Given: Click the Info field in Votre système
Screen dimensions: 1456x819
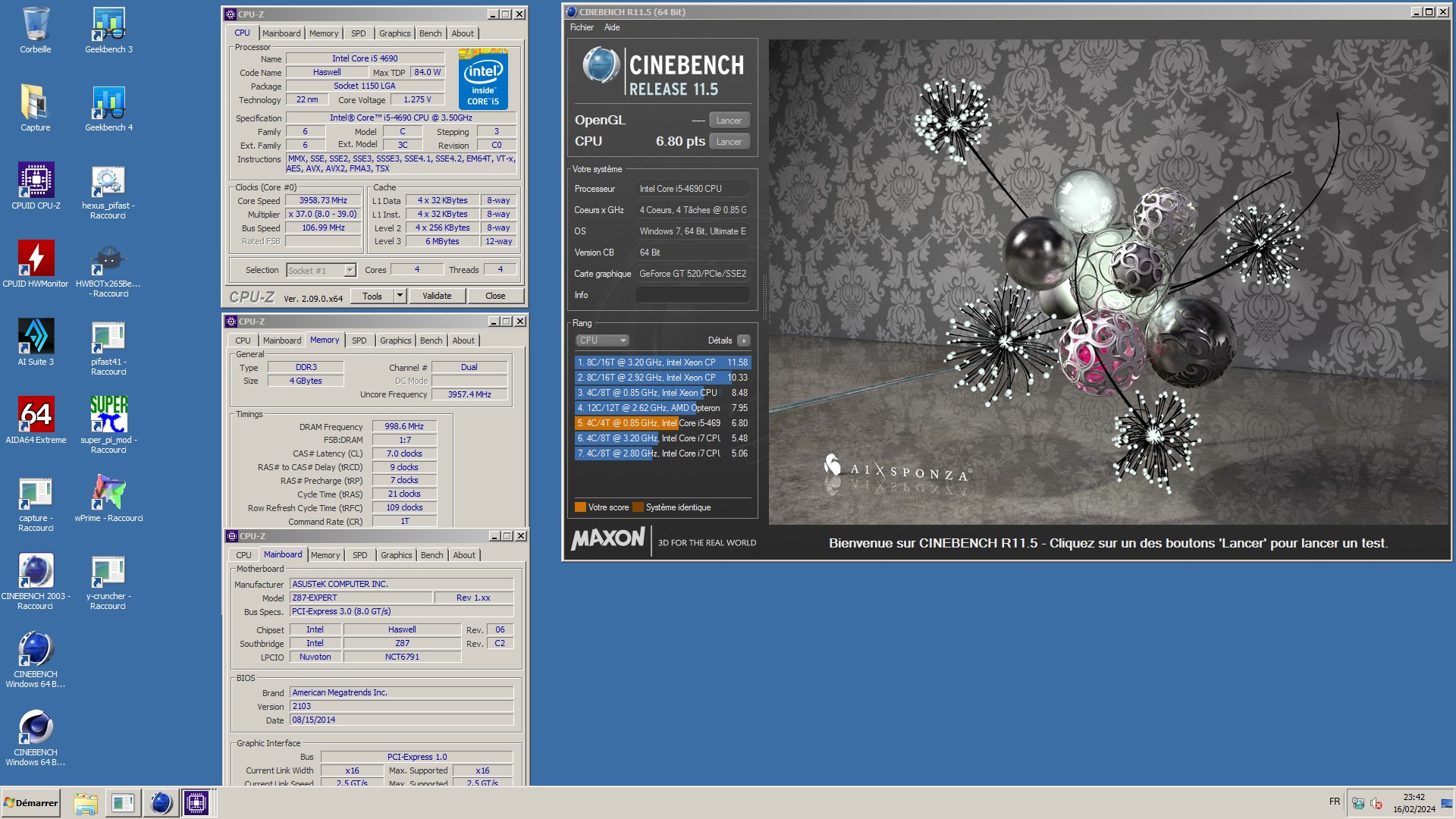Looking at the screenshot, I should [692, 295].
